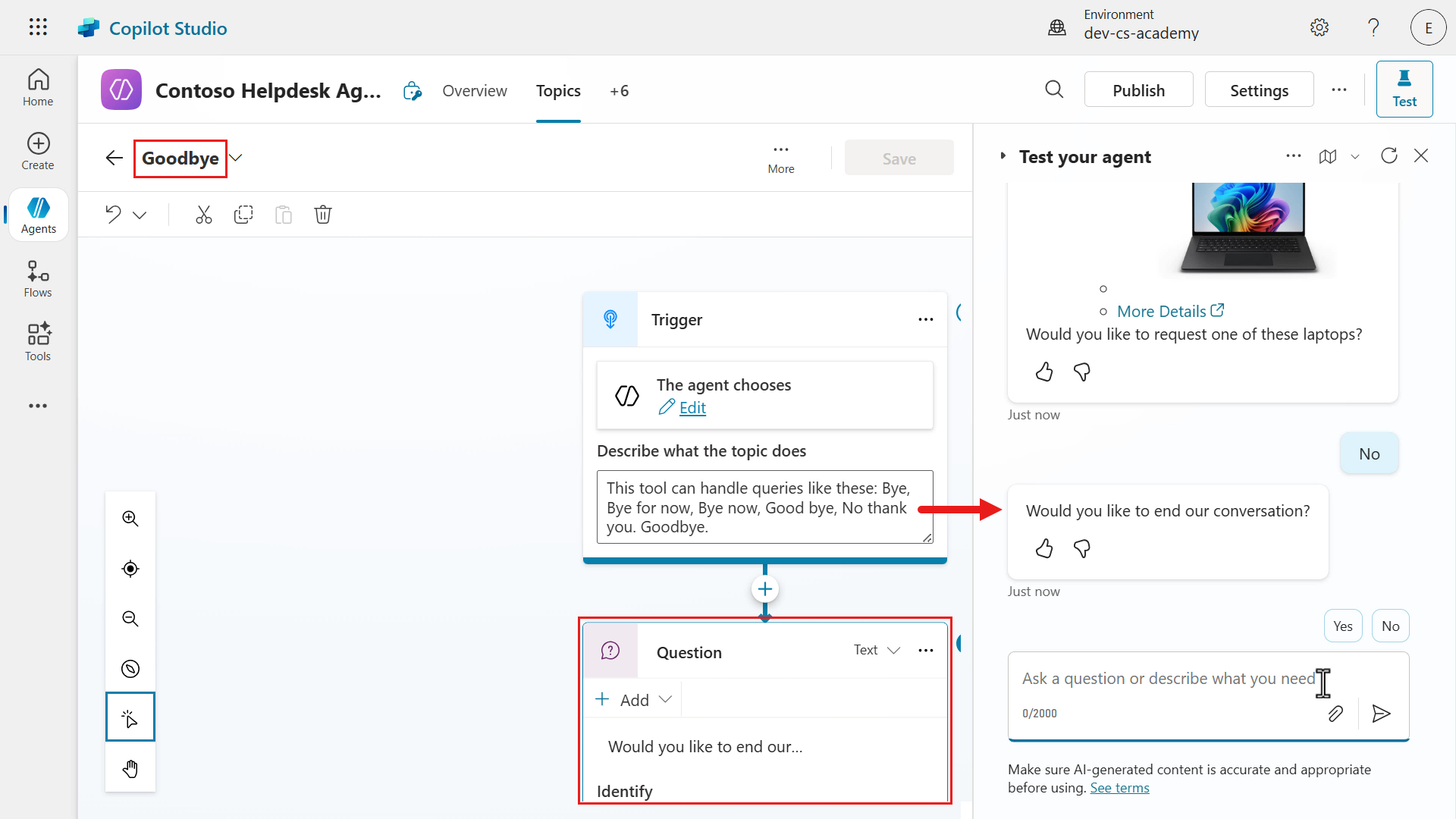Expand the Goodbye topic name dropdown

coord(236,158)
